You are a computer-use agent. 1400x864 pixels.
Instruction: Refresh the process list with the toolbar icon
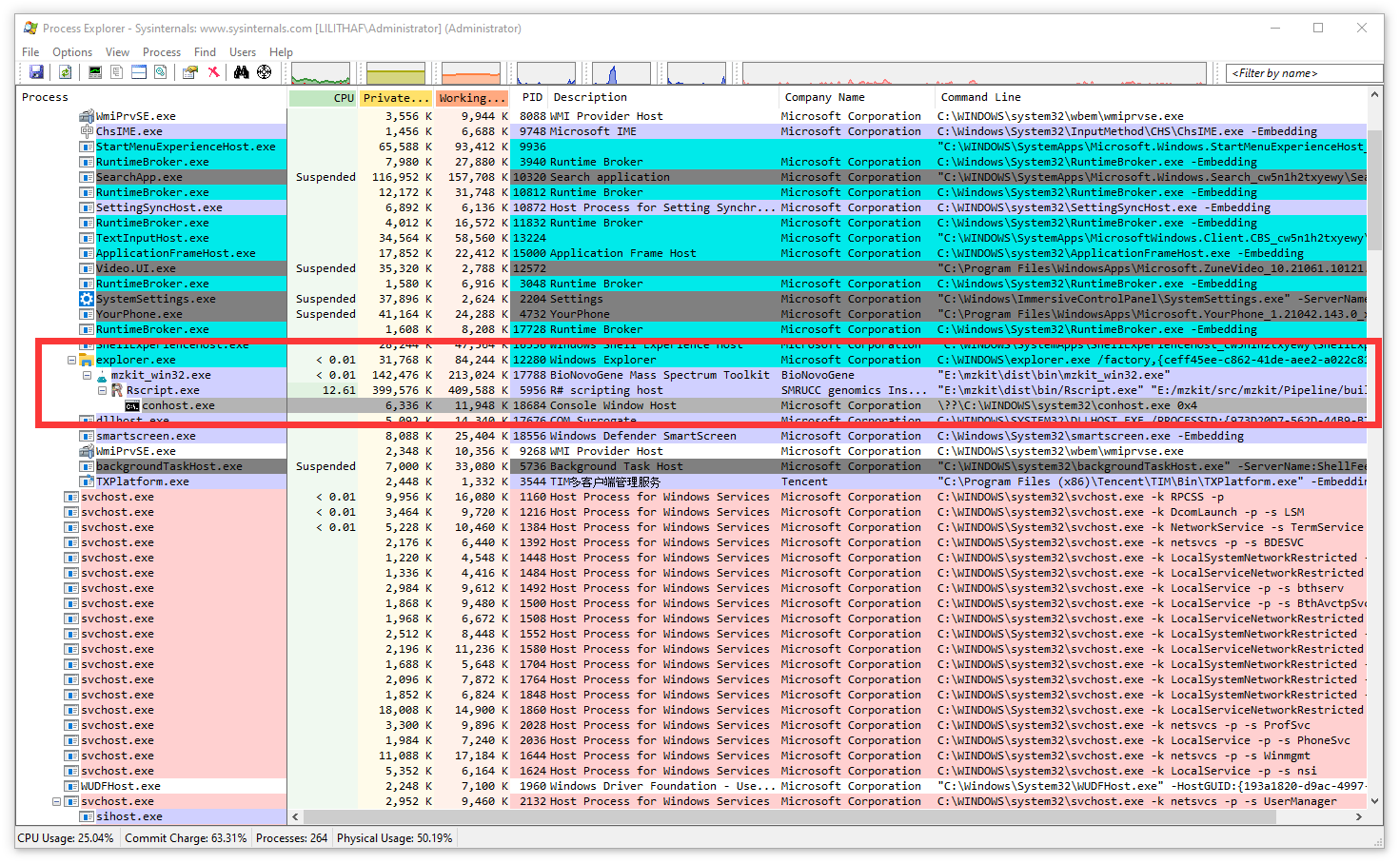click(x=65, y=72)
